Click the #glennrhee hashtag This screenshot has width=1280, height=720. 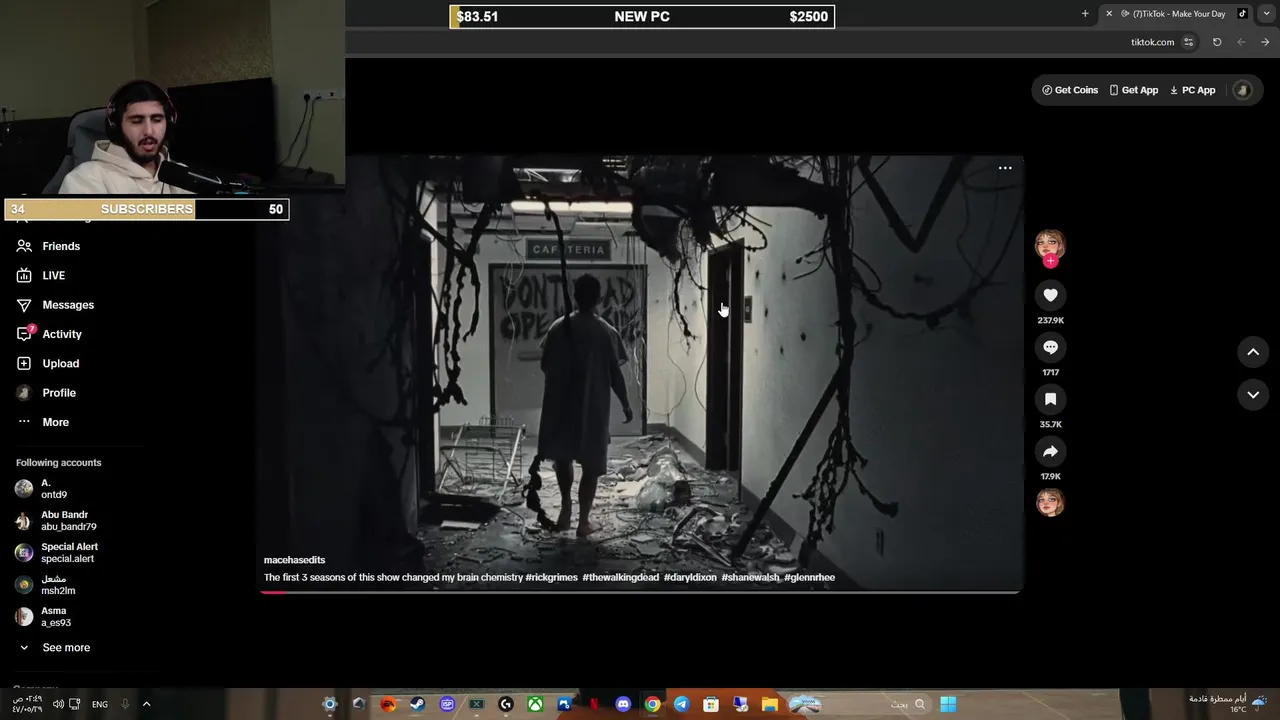click(809, 577)
